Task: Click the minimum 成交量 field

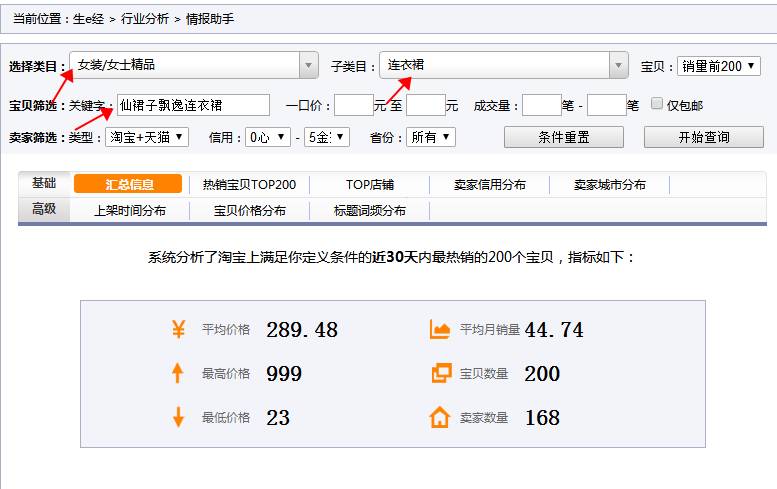Action: click(542, 105)
